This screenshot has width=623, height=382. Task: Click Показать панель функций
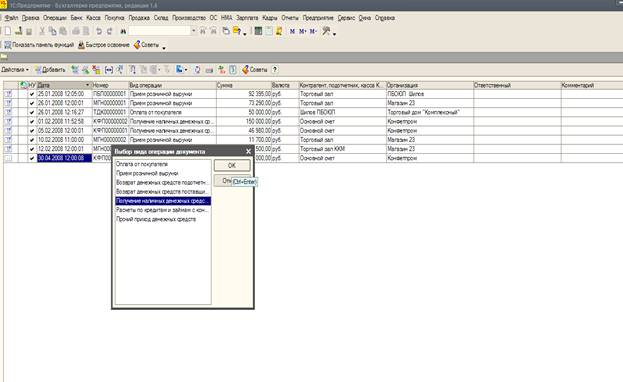pos(39,45)
